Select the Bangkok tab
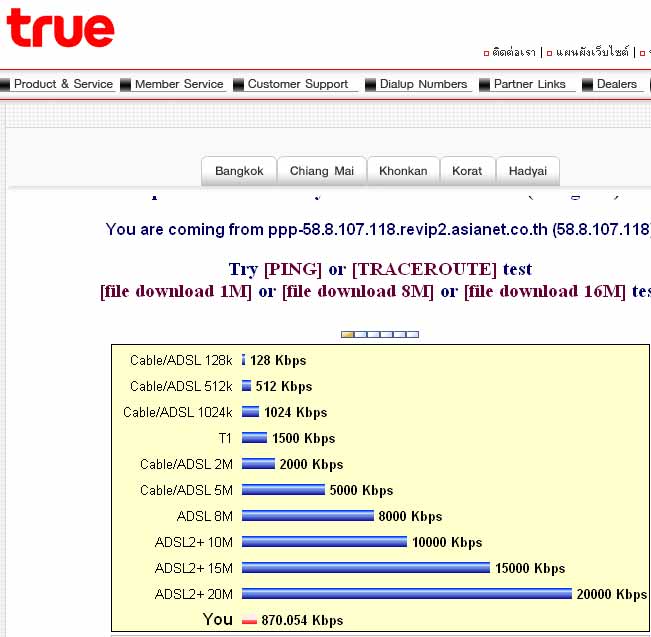 [x=239, y=171]
